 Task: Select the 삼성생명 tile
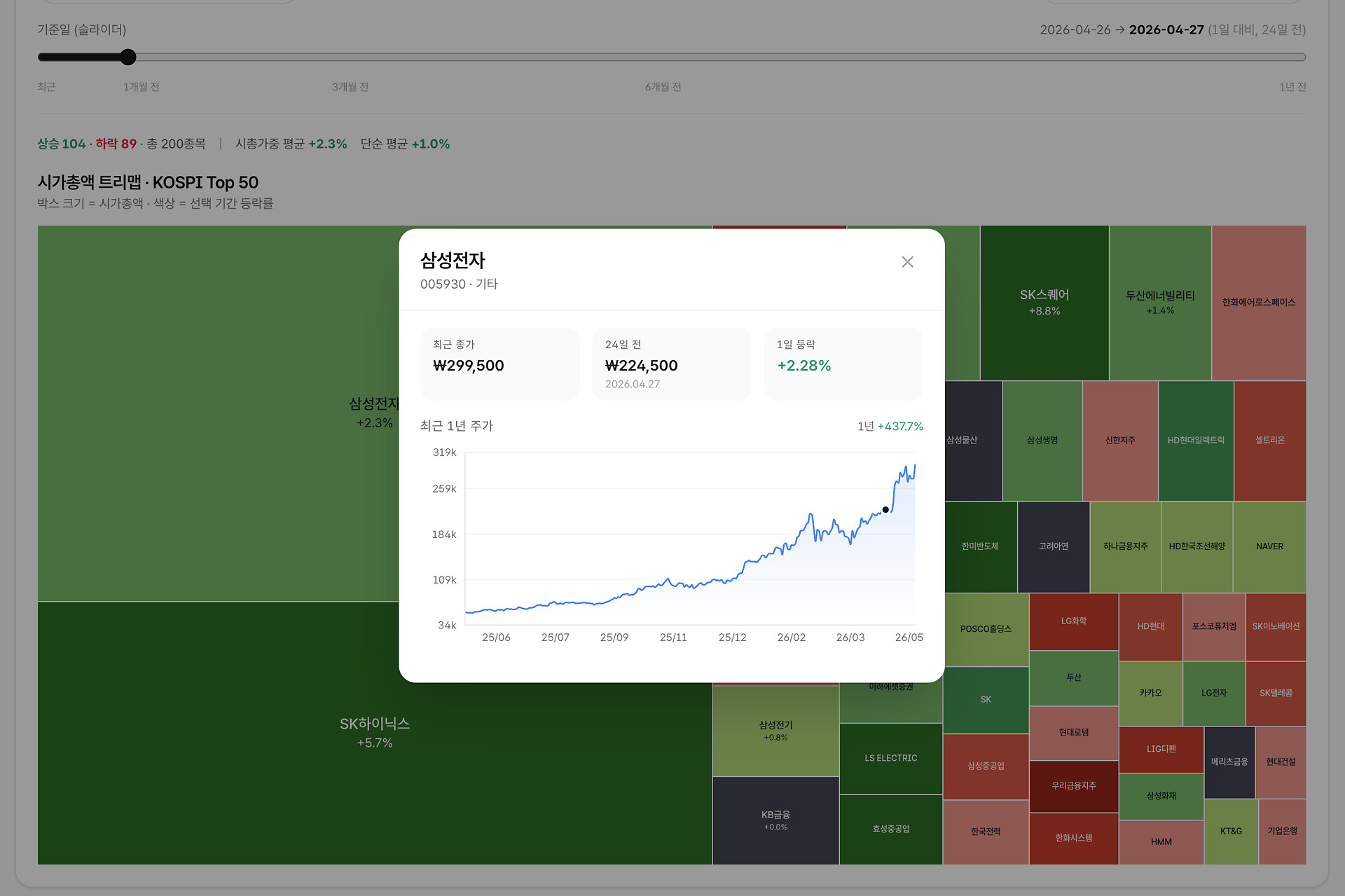click(1042, 441)
